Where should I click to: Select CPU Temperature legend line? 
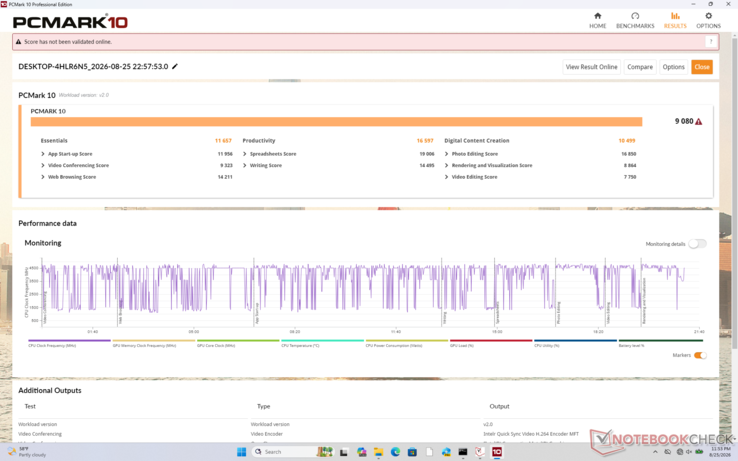pyautogui.click(x=322, y=340)
